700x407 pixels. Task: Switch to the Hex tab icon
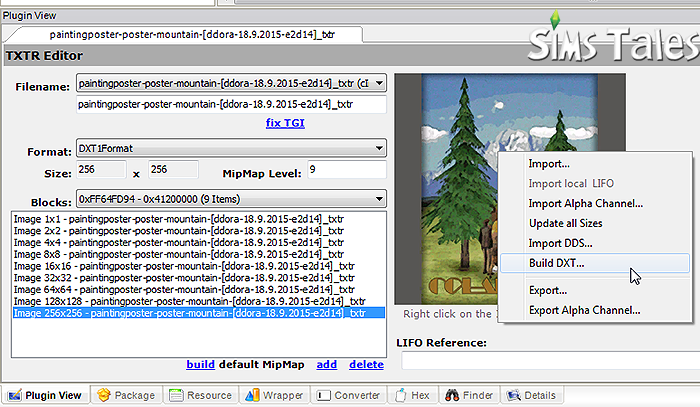click(x=401, y=395)
